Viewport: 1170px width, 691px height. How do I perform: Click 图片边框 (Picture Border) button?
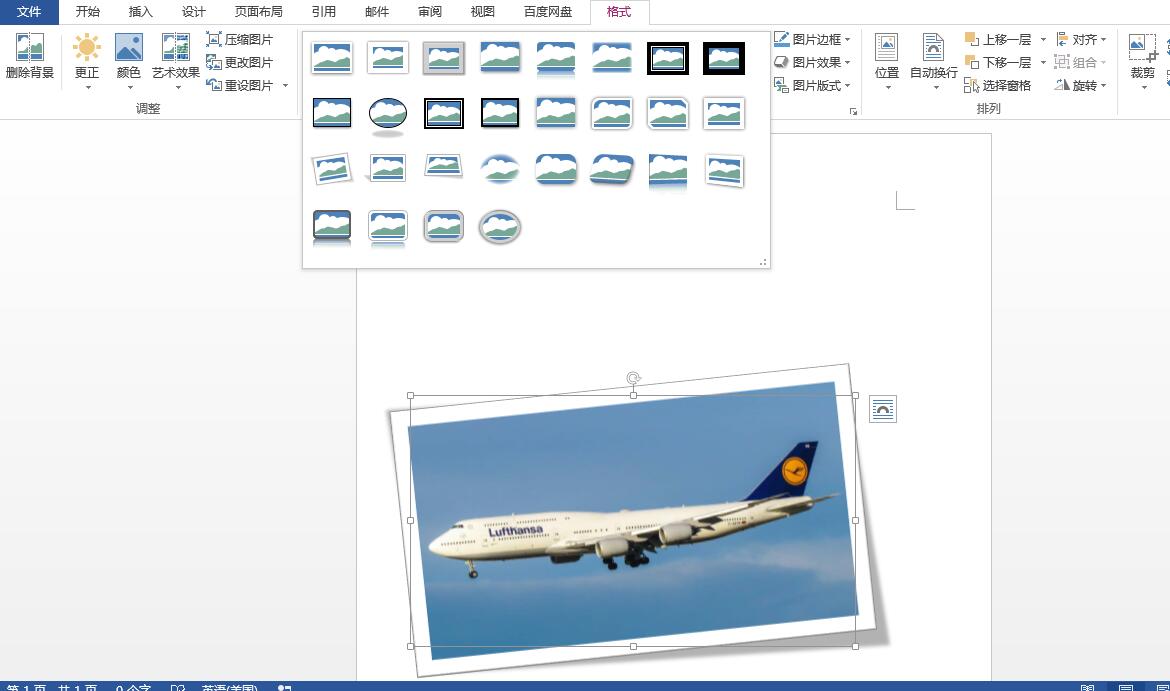(807, 40)
